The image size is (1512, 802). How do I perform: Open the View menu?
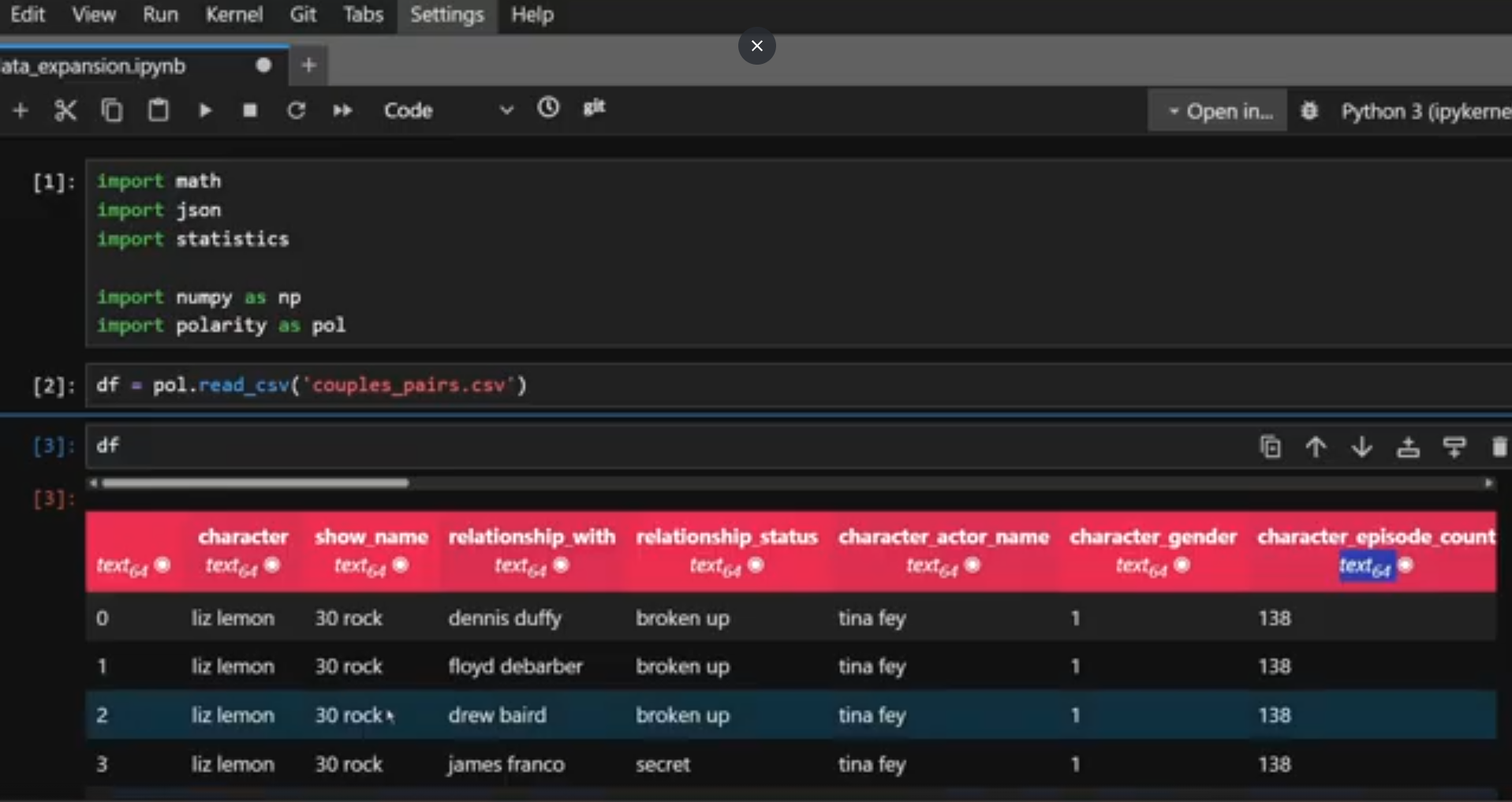click(94, 14)
